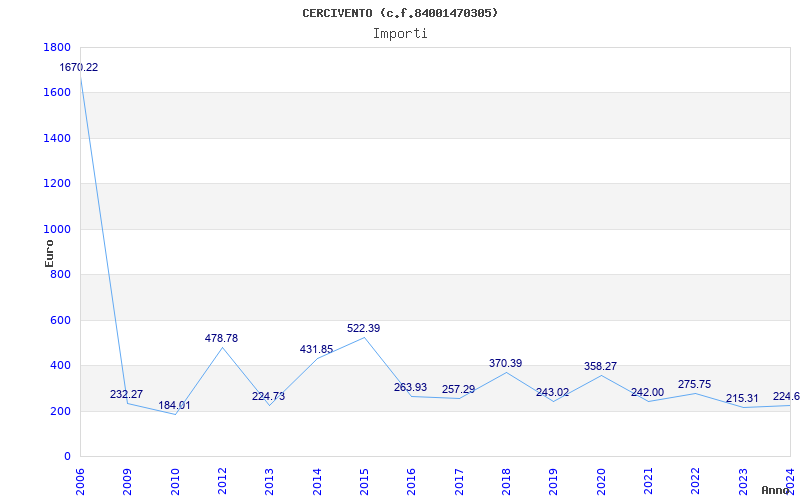Select the 2012 x-axis year label

point(222,481)
